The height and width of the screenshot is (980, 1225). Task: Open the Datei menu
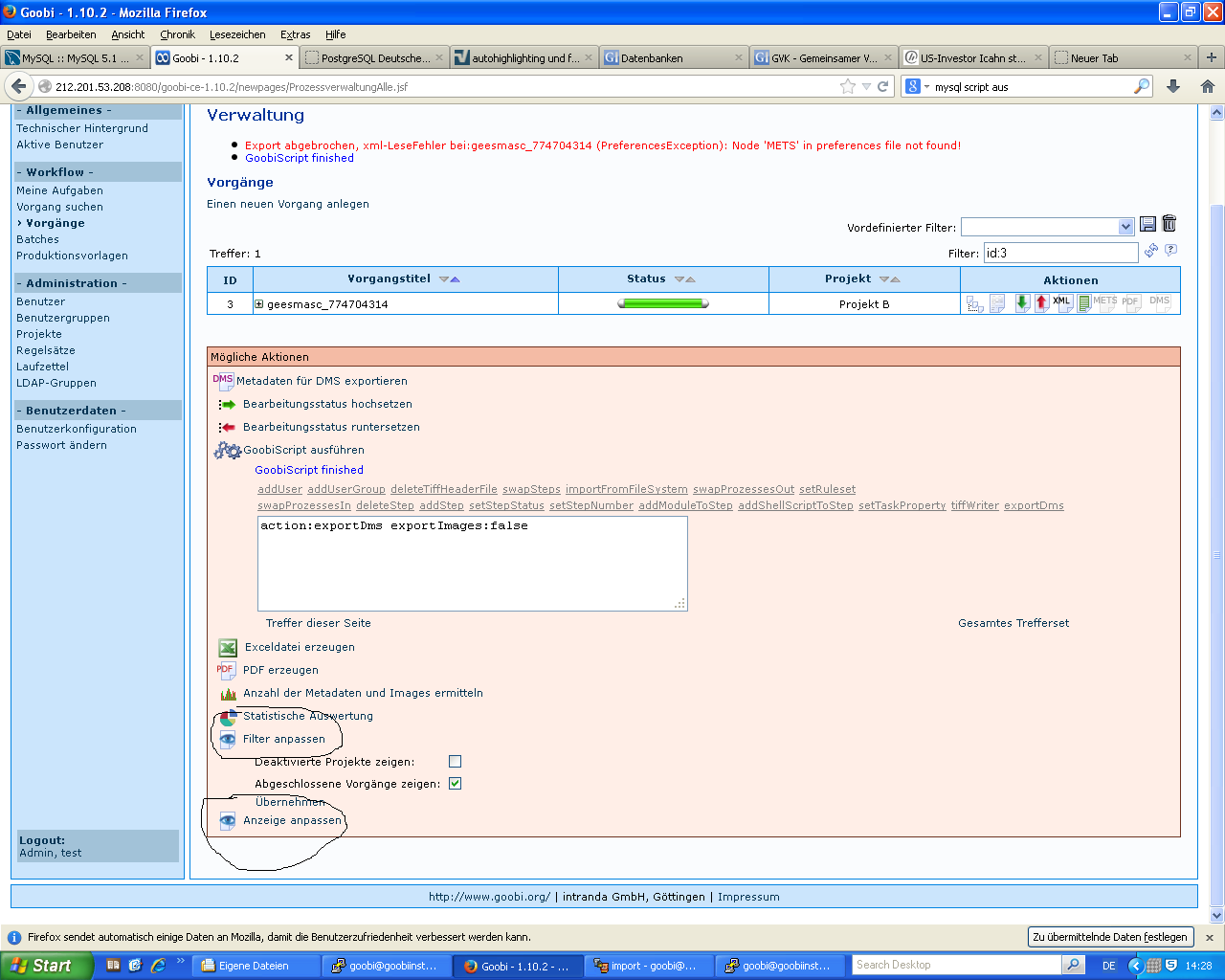(x=19, y=34)
